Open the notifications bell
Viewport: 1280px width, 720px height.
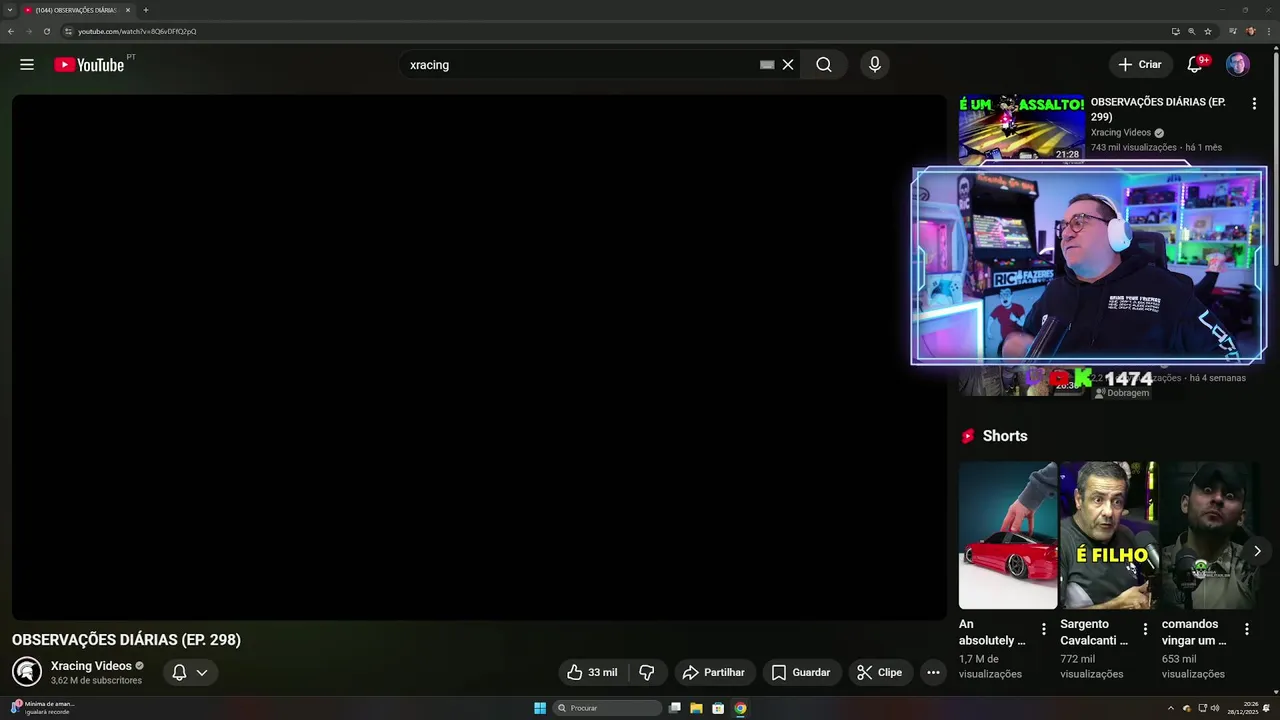[1194, 65]
